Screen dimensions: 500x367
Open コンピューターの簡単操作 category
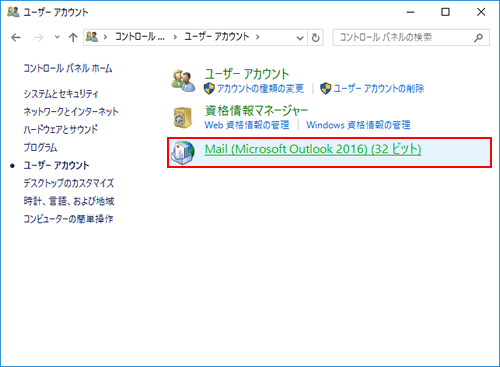68,219
